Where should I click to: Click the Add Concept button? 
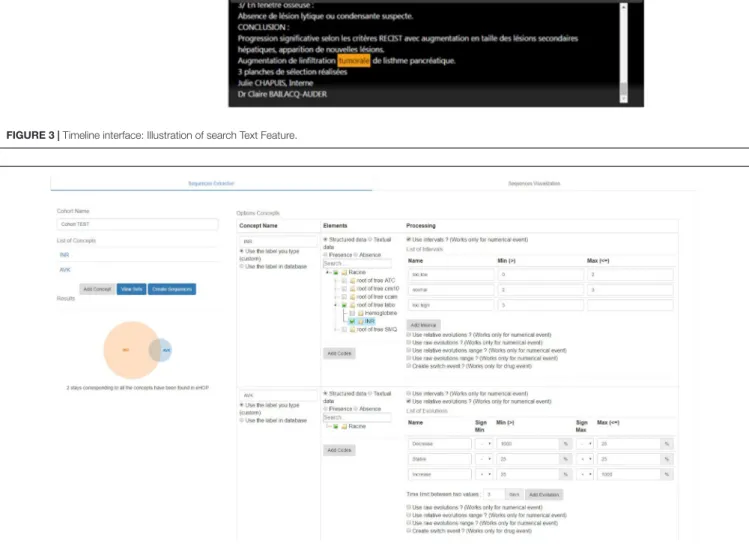(x=97, y=289)
